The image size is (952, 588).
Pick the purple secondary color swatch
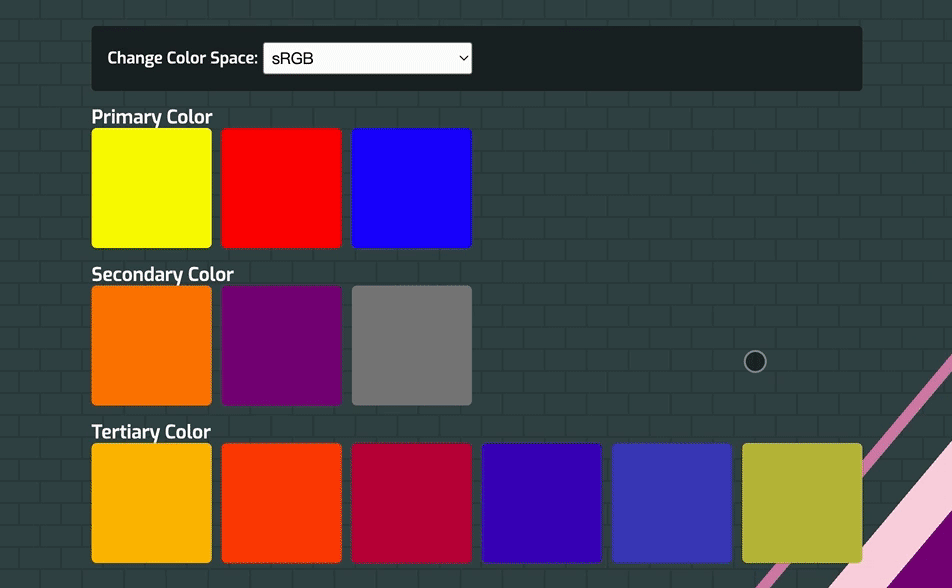(x=282, y=345)
